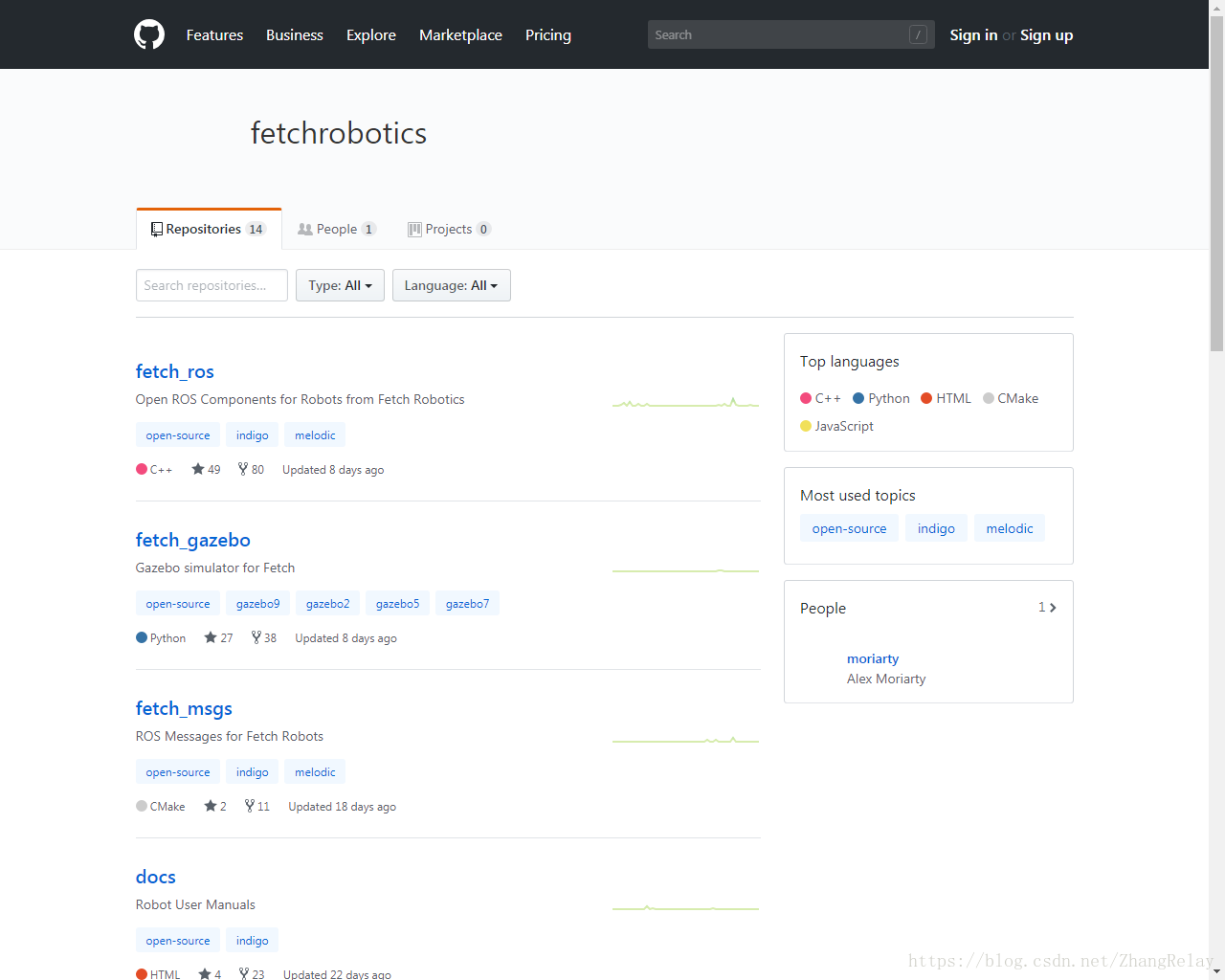Open the Marketplace menu item

[460, 34]
